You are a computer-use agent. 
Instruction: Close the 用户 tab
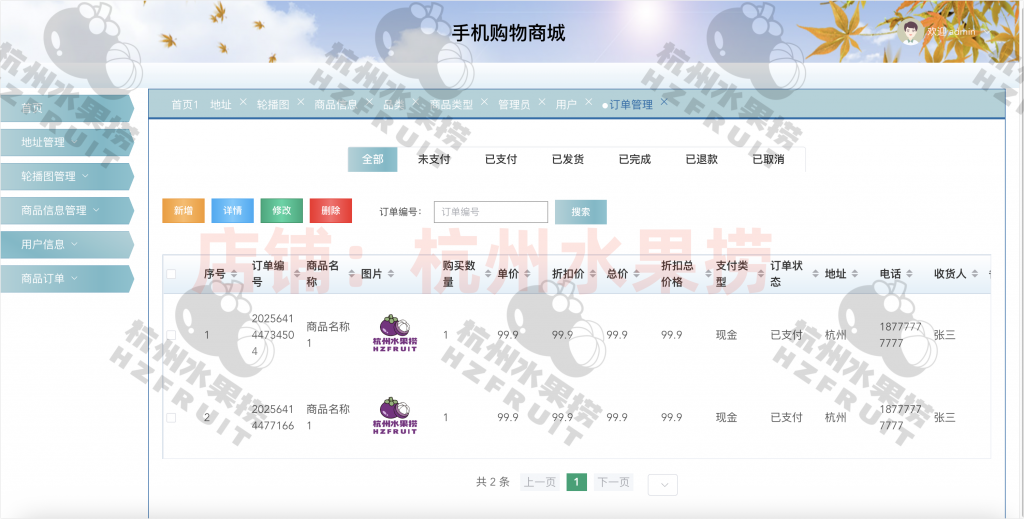tap(588, 102)
